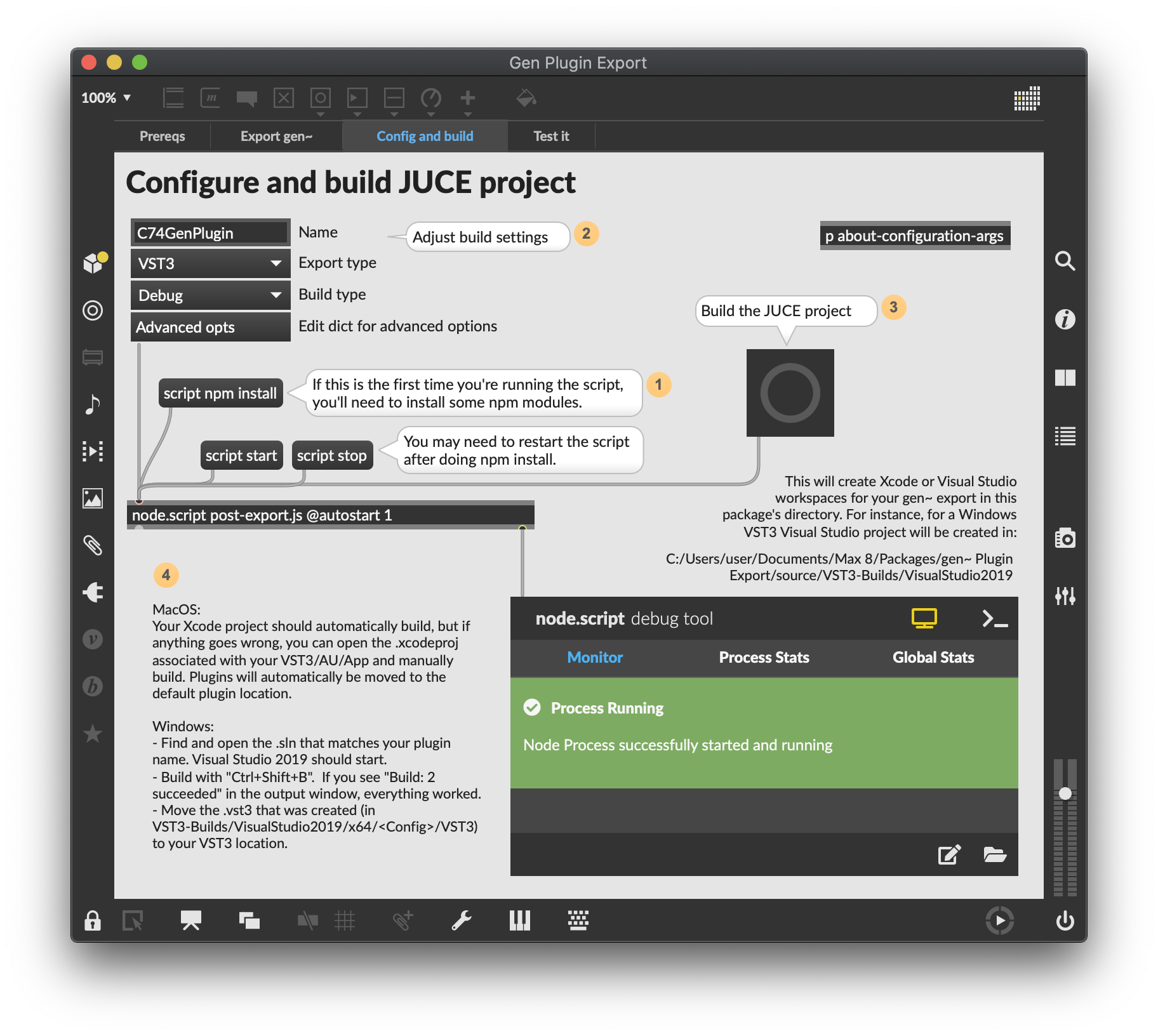1158x1036 pixels.
Task: Click the script start message
Action: pyautogui.click(x=241, y=455)
